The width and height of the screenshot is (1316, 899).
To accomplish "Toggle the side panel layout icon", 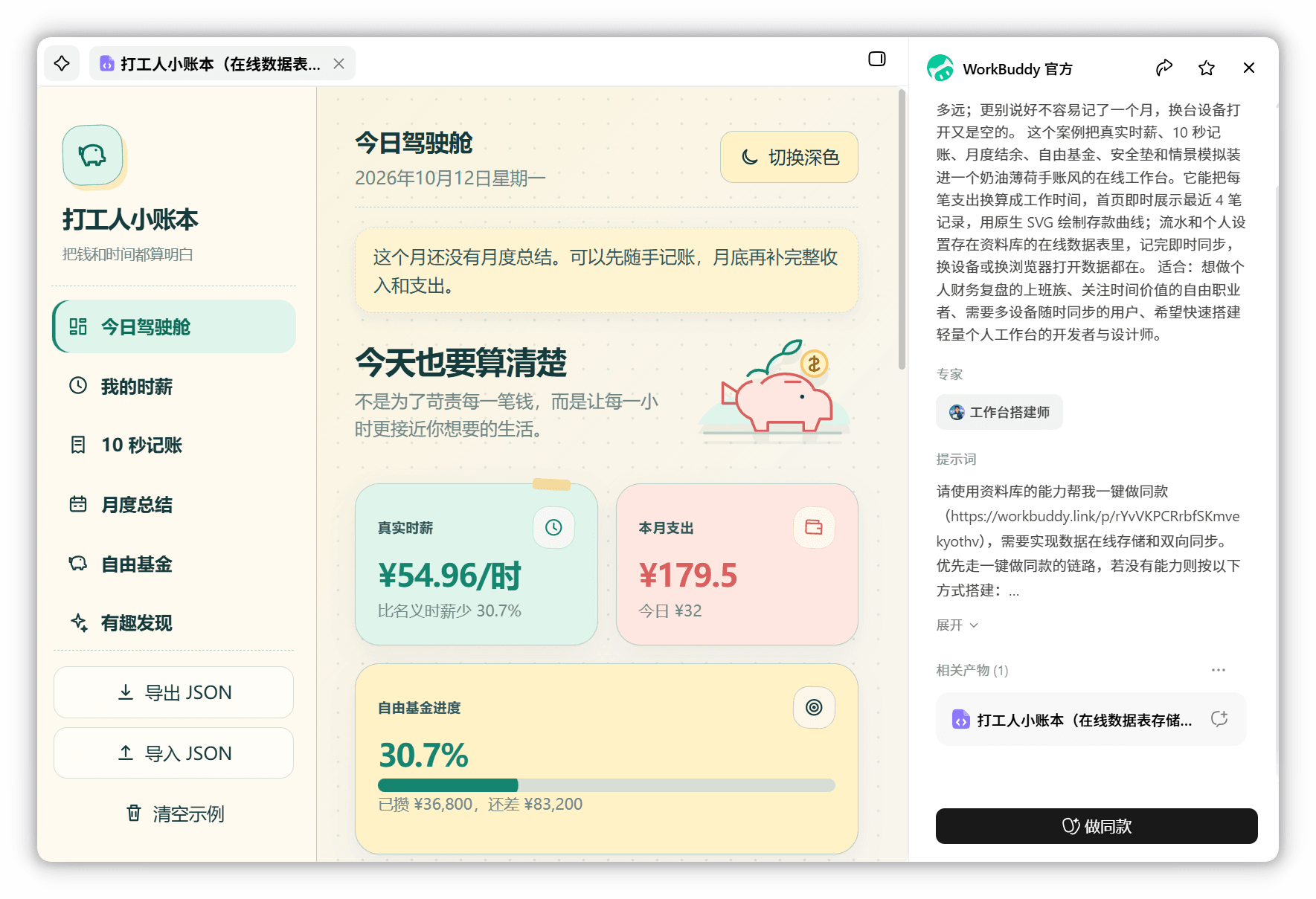I will 877,59.
